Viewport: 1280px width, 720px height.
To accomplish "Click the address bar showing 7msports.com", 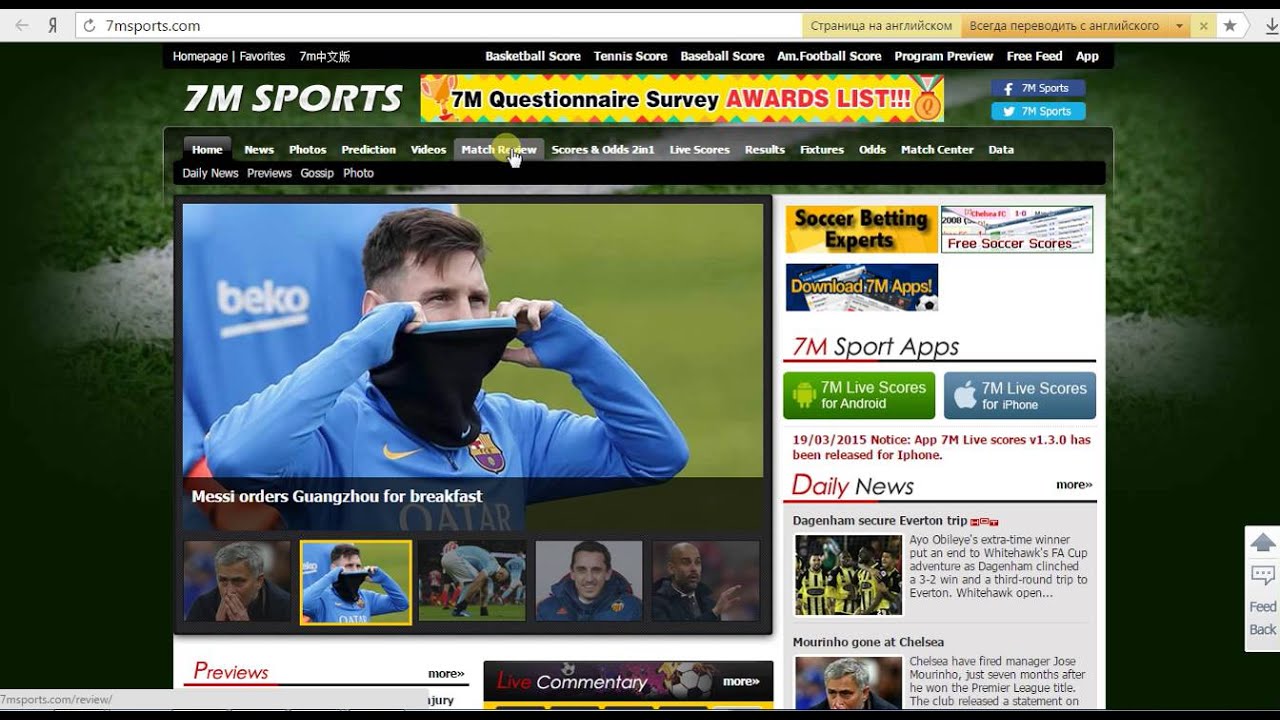I will (440, 26).
